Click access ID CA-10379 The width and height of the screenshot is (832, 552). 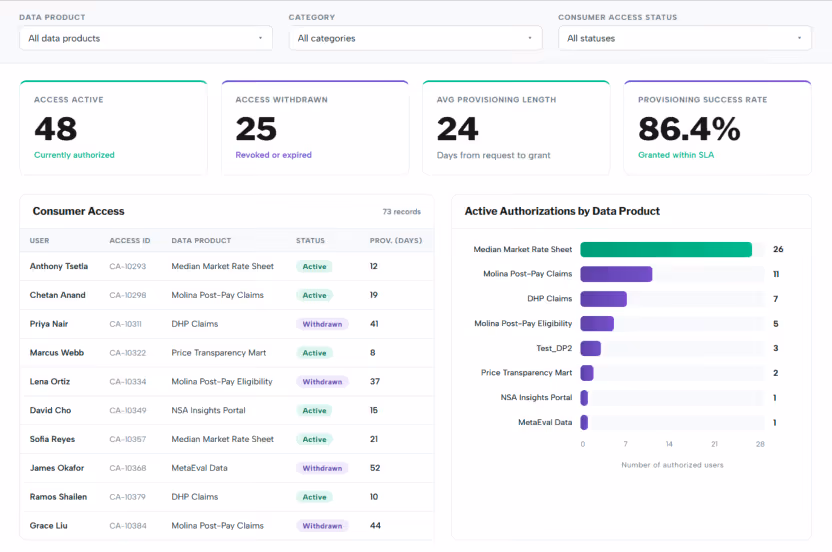pos(127,497)
